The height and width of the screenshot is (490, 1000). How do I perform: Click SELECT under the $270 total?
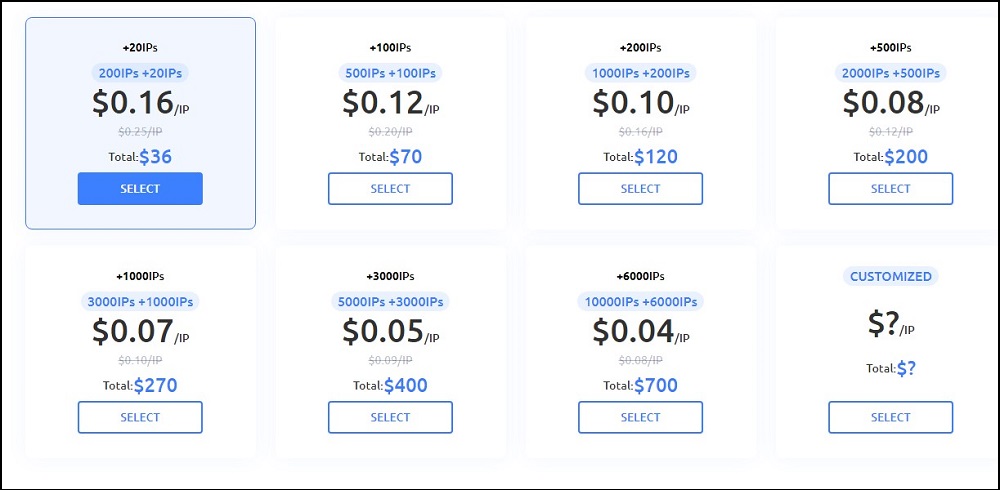(x=140, y=417)
